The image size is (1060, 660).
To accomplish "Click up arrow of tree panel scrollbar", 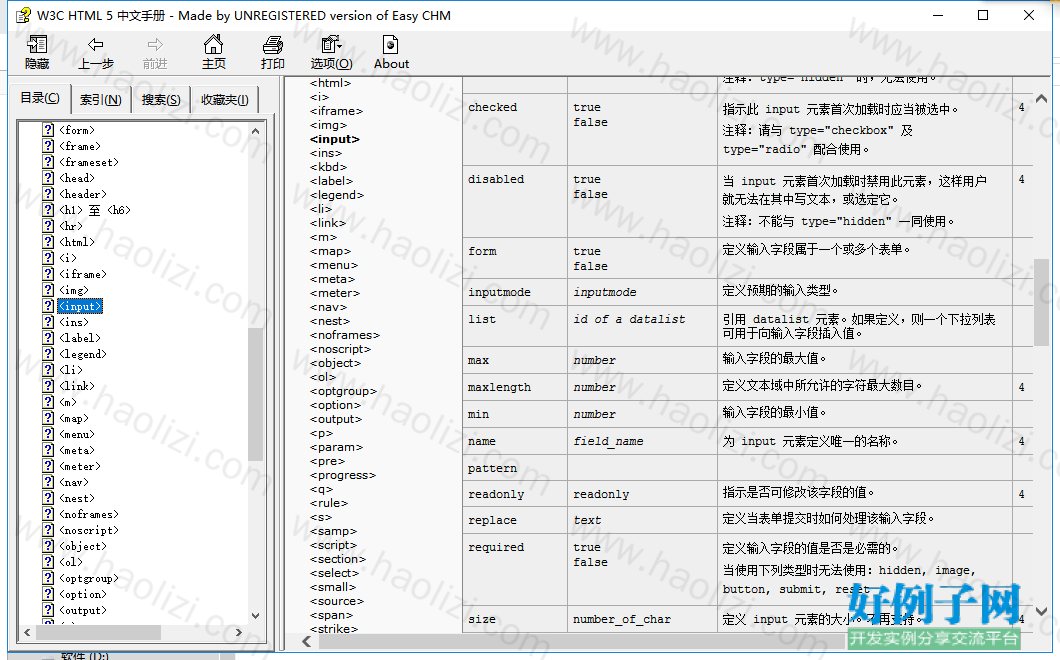I will click(256, 131).
